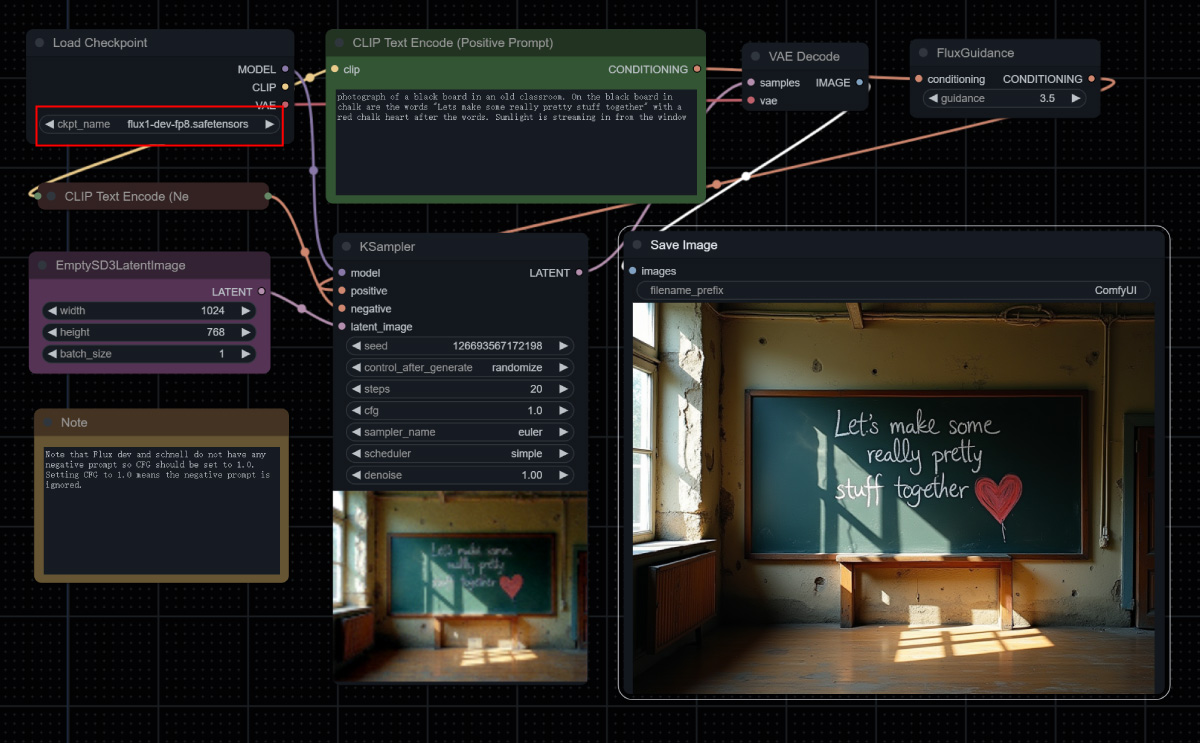
Task: Collapse the KSampler node via title dot
Action: pos(347,246)
